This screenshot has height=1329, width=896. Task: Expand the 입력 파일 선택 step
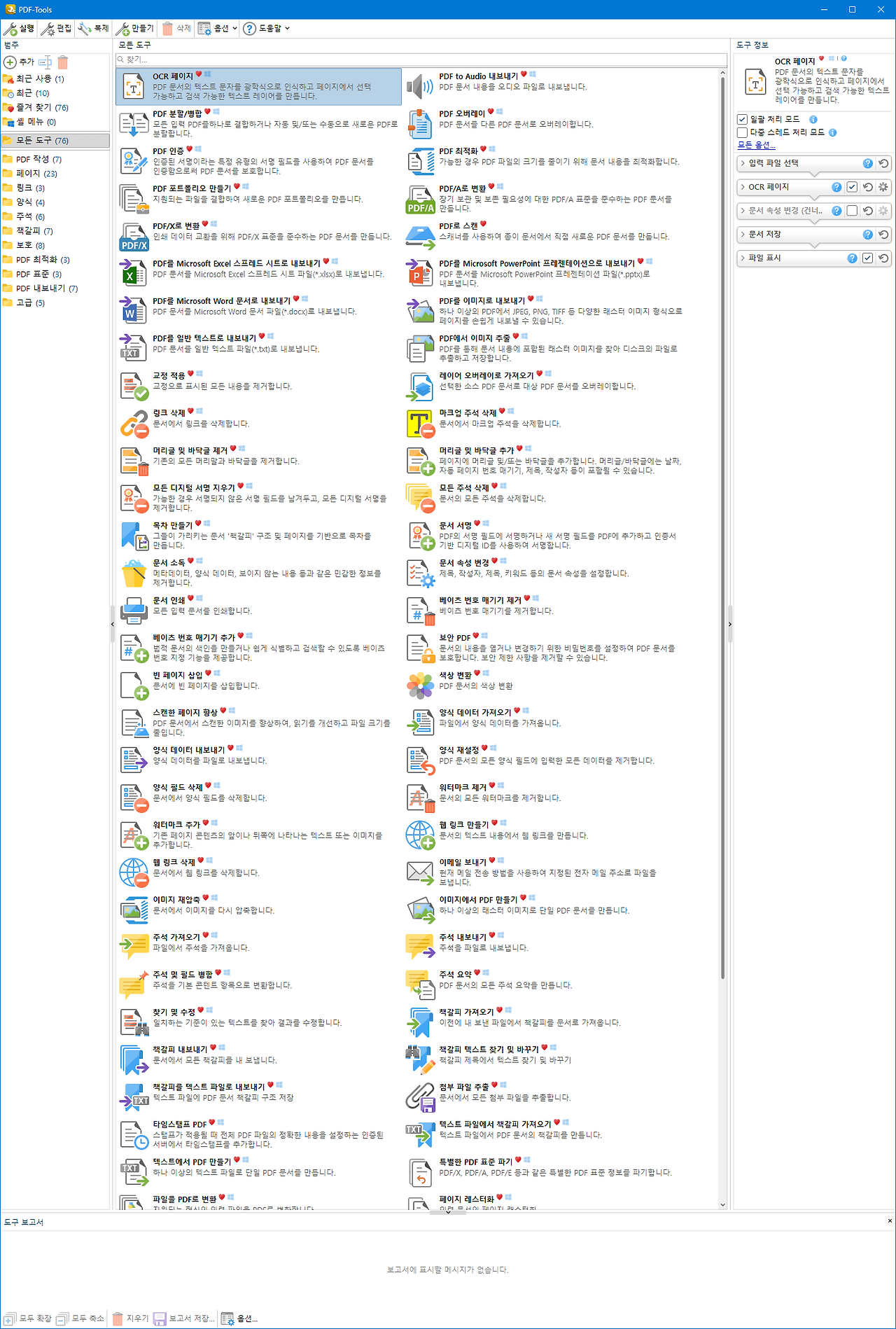(x=743, y=163)
